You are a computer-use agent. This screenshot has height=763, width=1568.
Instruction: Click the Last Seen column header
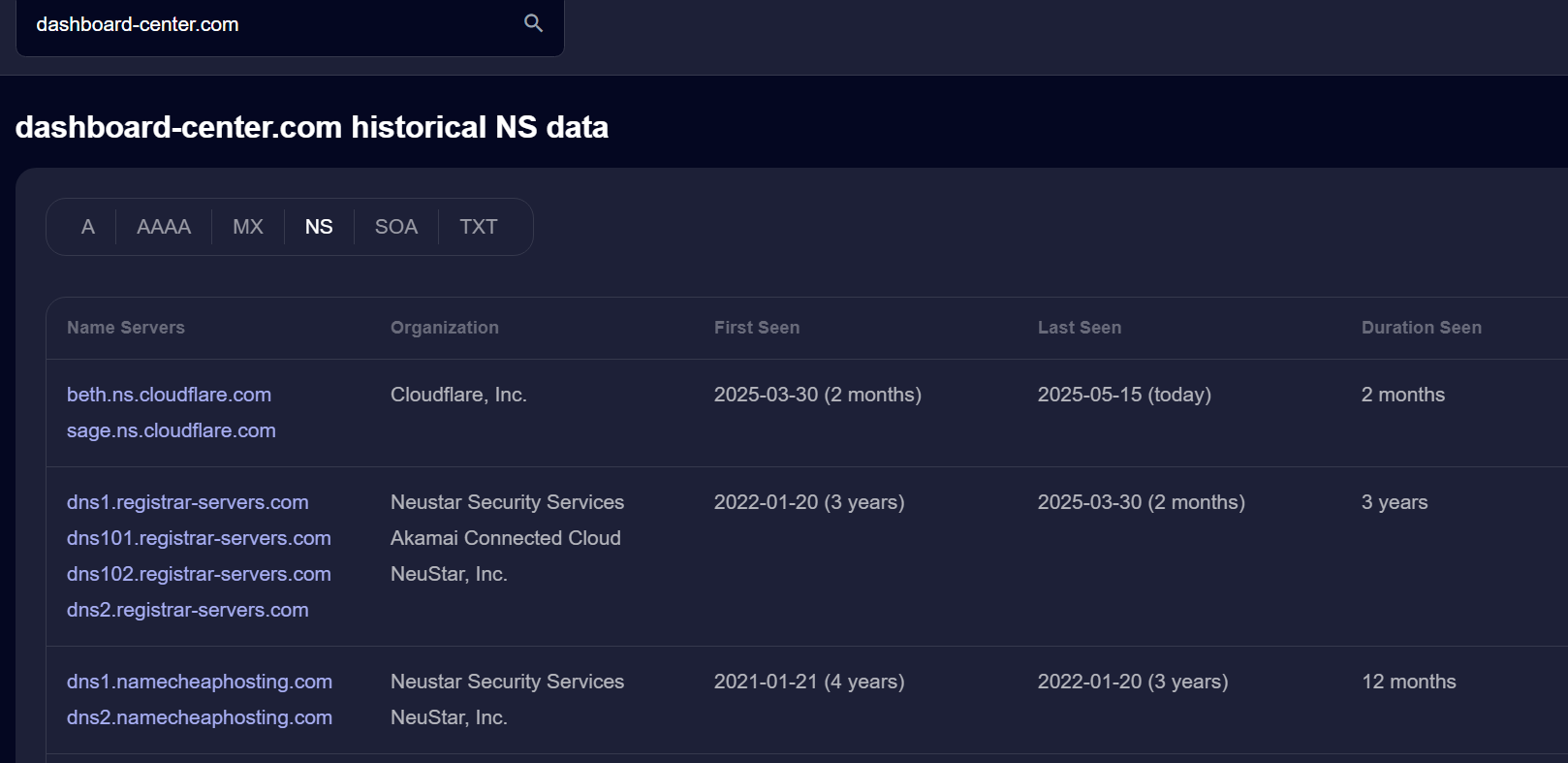pos(1080,328)
